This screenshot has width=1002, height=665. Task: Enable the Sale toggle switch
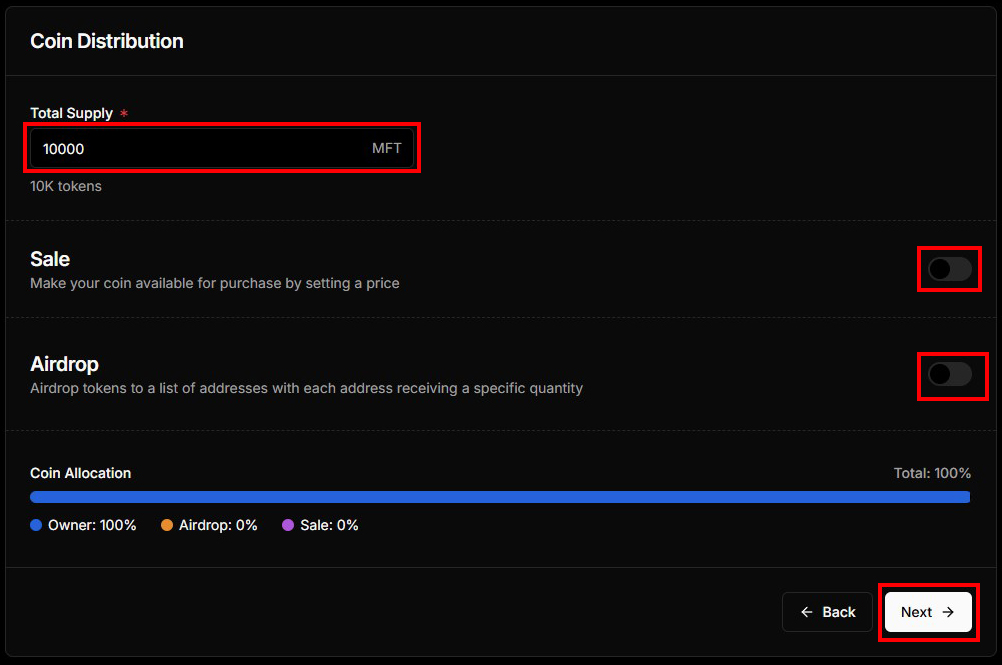[x=949, y=269]
